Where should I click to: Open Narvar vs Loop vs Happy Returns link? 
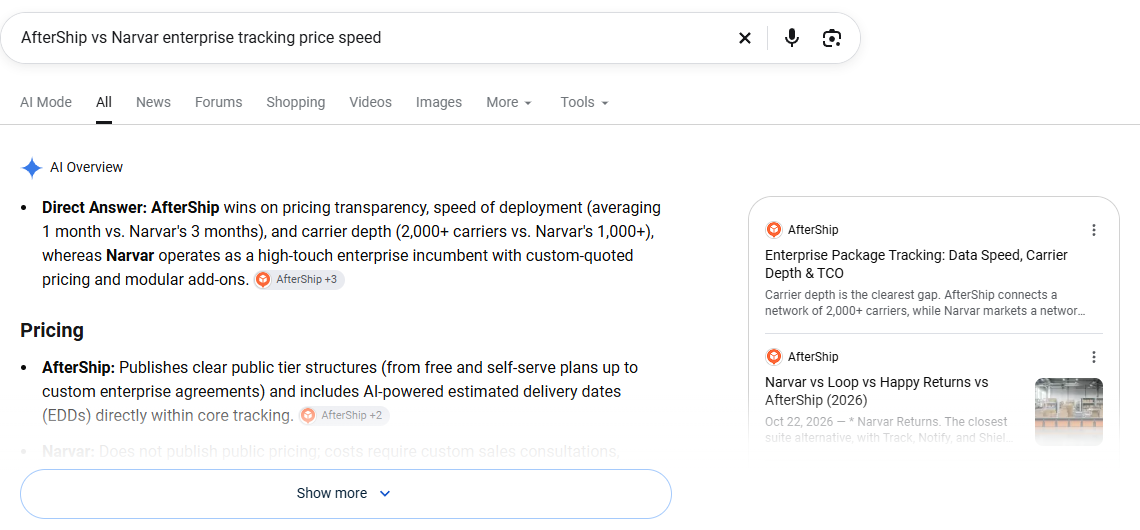877,391
